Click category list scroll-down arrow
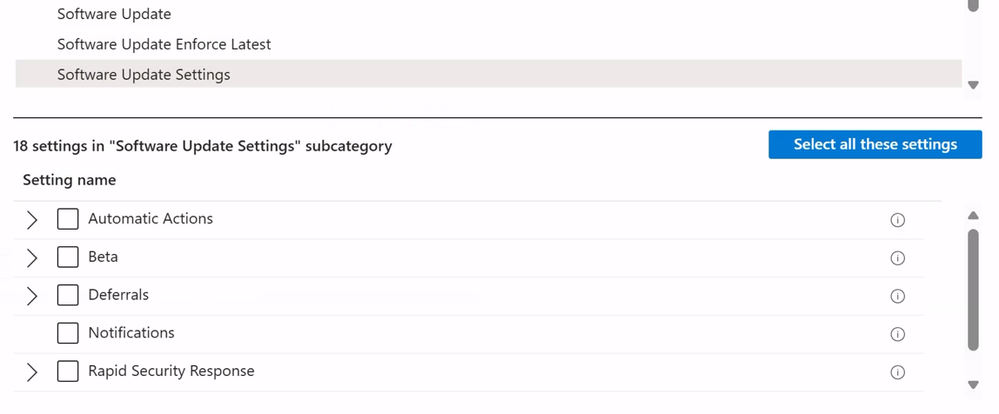 973,85
